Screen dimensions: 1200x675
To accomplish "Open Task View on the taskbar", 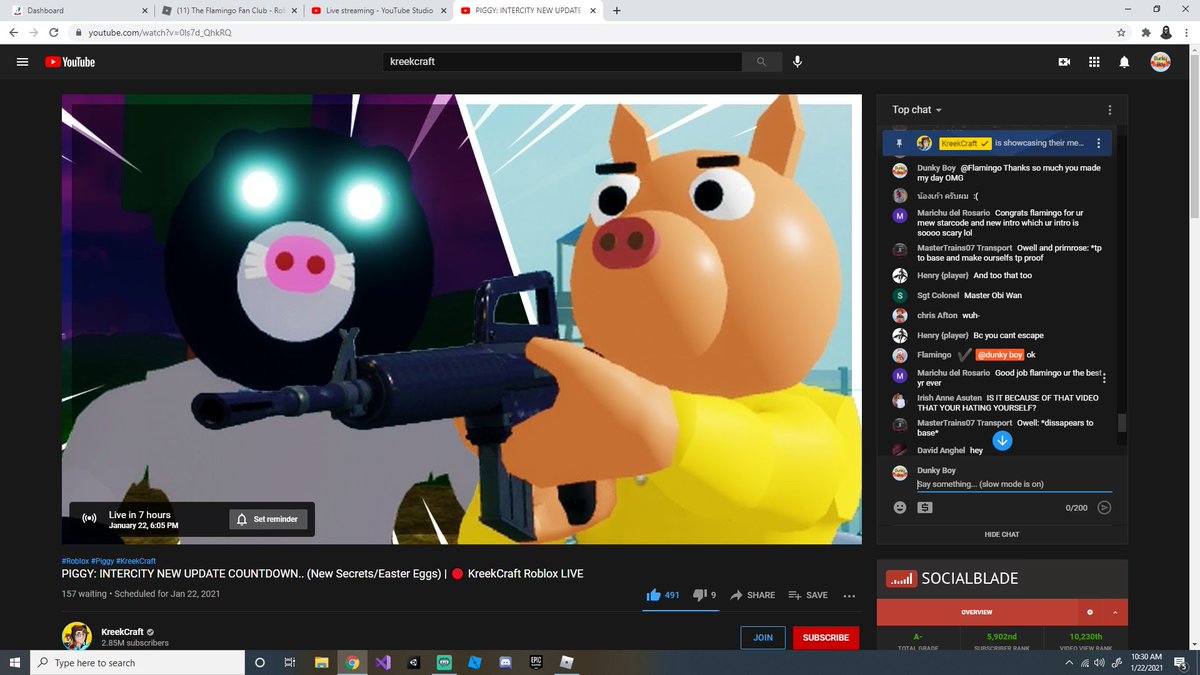I will 290,662.
